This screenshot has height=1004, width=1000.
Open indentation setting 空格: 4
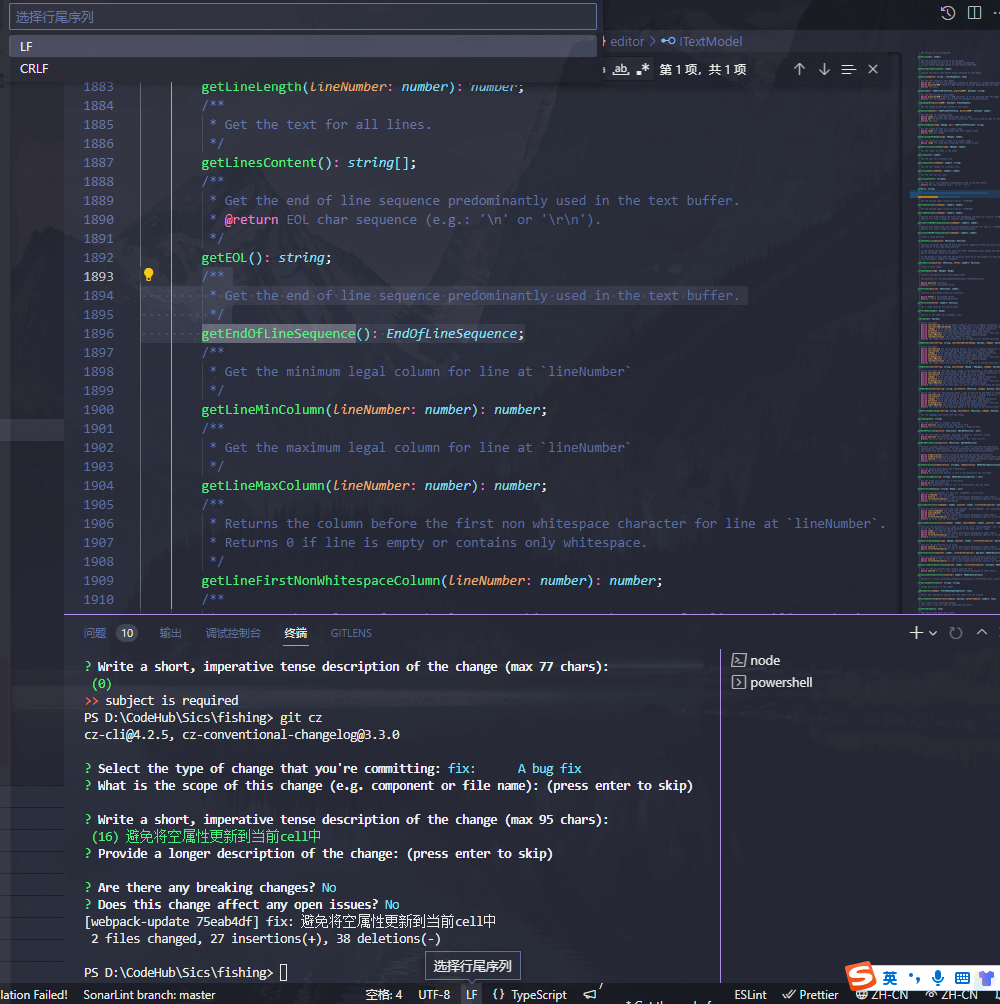(x=383, y=995)
